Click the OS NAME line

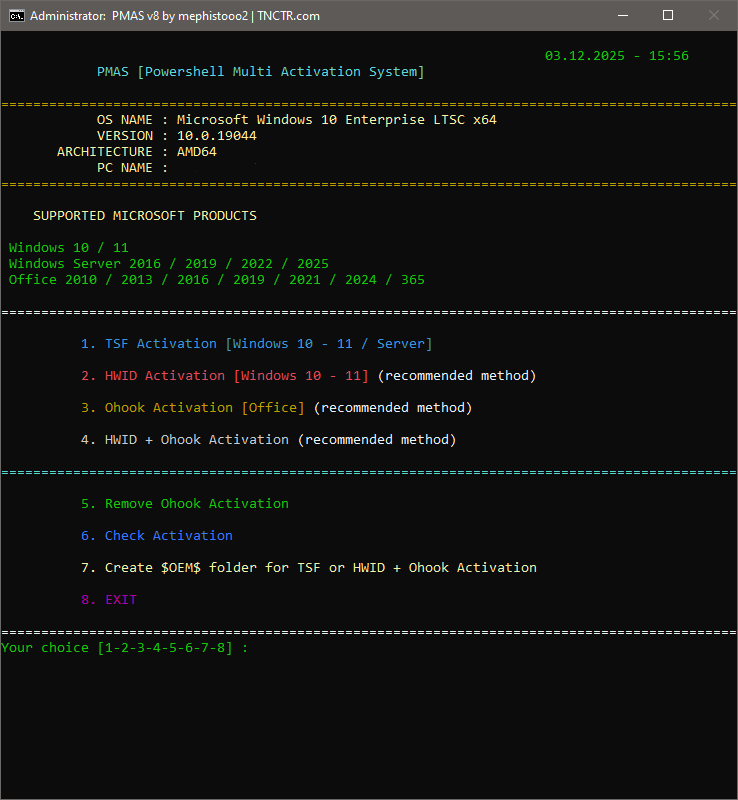[297, 120]
